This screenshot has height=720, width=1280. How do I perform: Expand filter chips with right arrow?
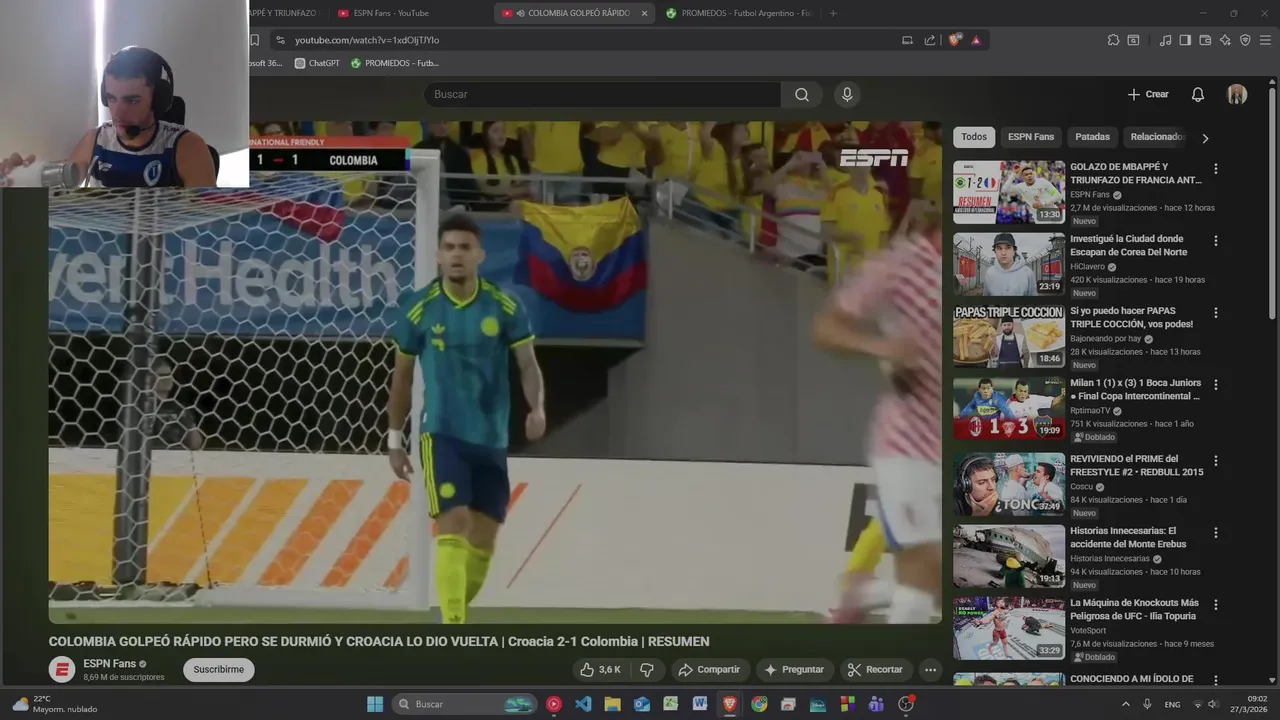click(1205, 138)
